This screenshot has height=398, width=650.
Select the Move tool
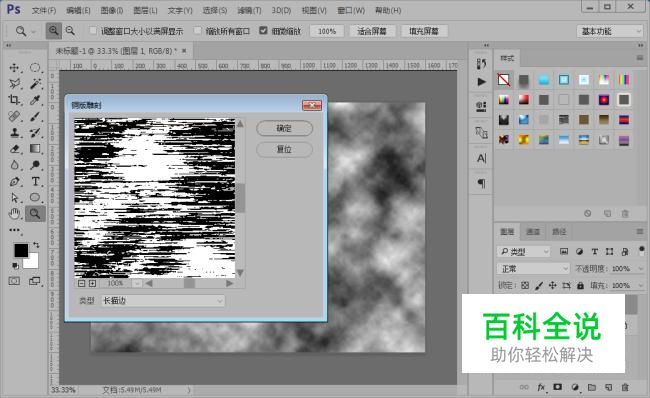click(x=15, y=68)
